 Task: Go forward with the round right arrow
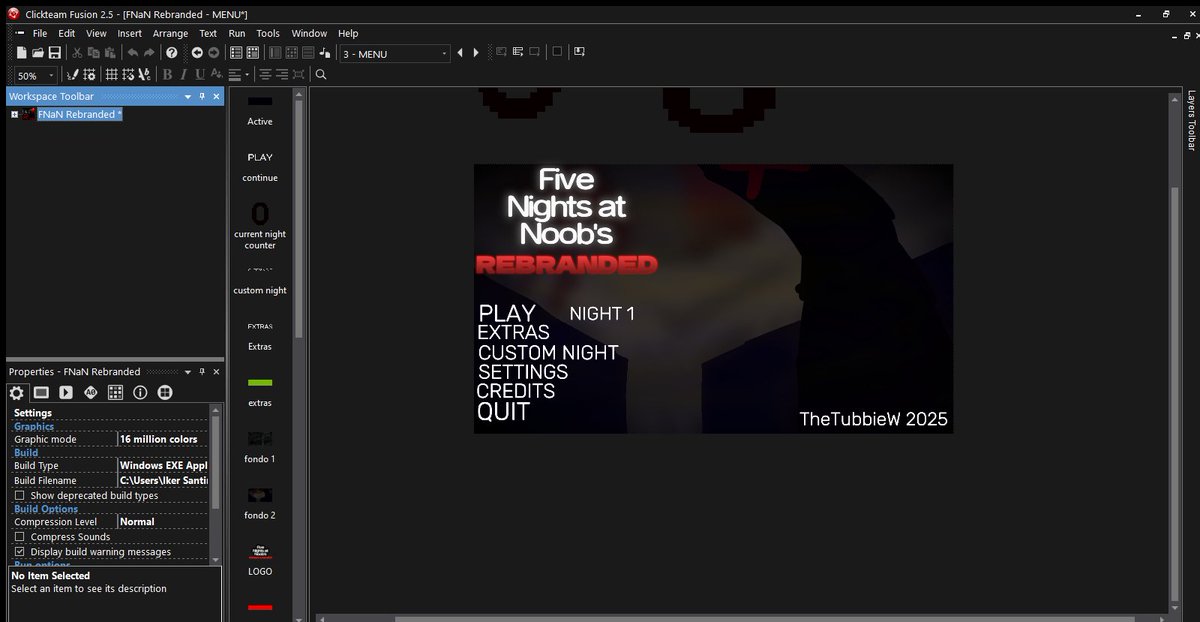pyautogui.click(x=213, y=53)
